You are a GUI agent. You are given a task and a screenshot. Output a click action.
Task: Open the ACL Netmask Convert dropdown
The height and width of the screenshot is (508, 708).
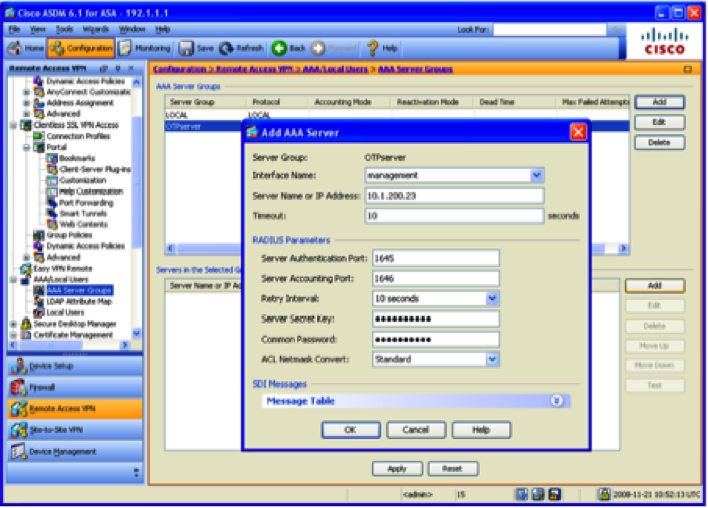coord(492,359)
